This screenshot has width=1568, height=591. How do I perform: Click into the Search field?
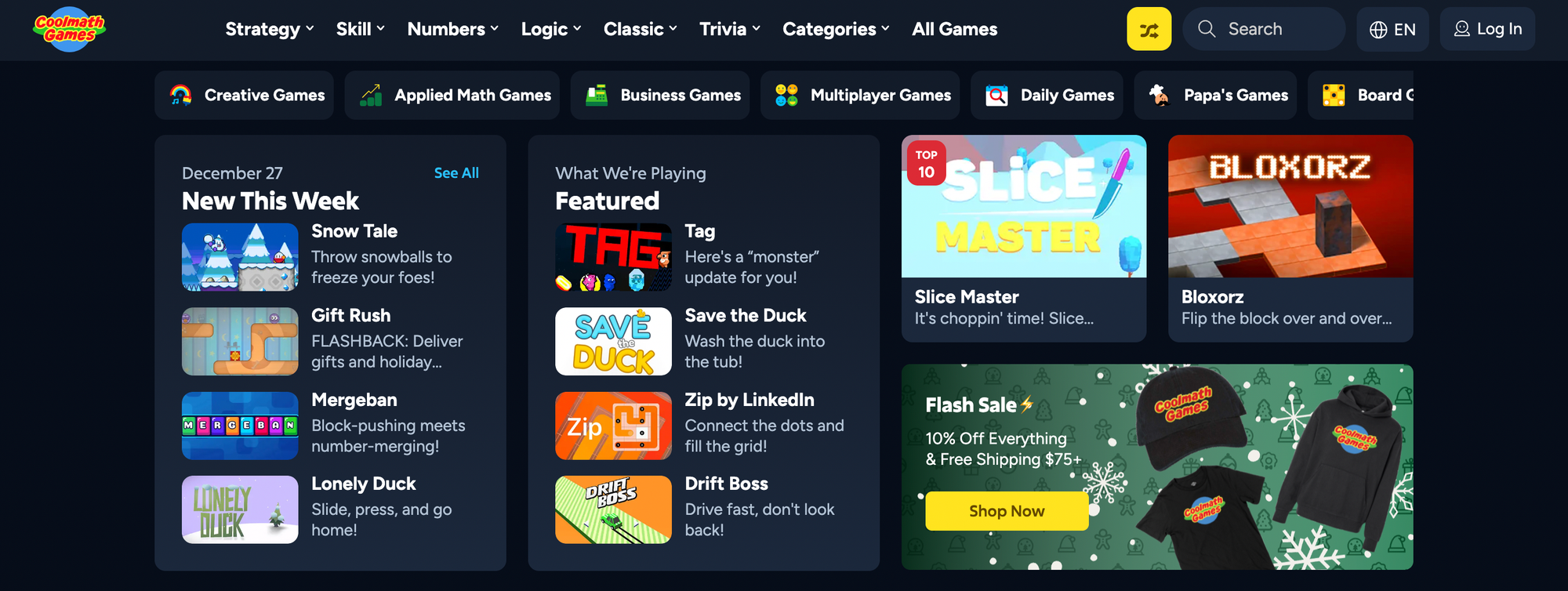[x=1264, y=29]
